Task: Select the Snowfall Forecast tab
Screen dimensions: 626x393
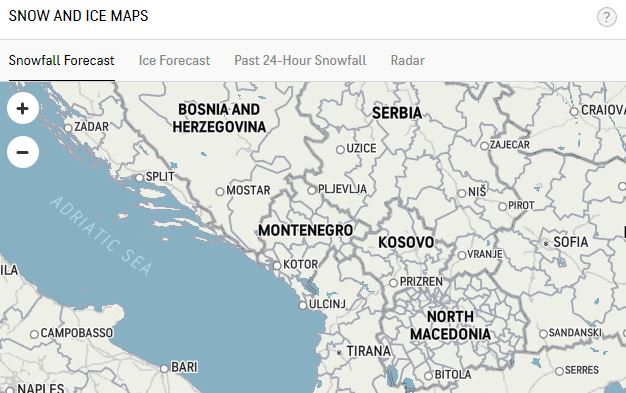Action: pyautogui.click(x=61, y=60)
